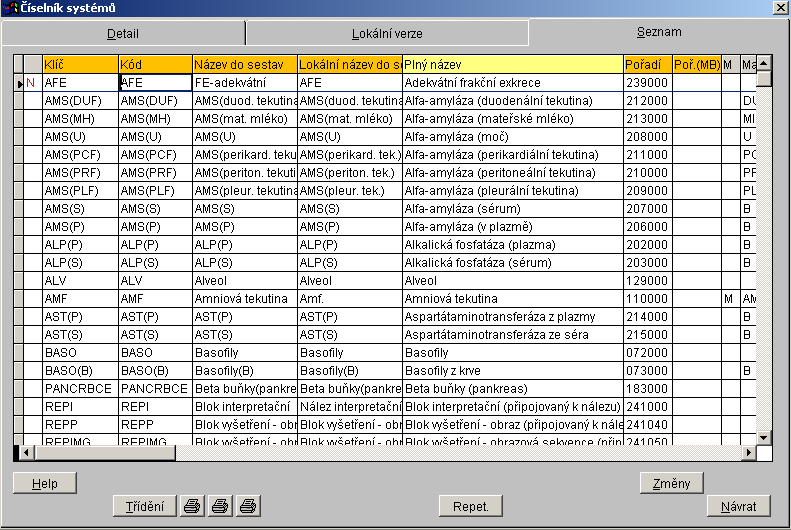Click the Pořadí column header
The height and width of the screenshot is (530, 791).
[647, 64]
